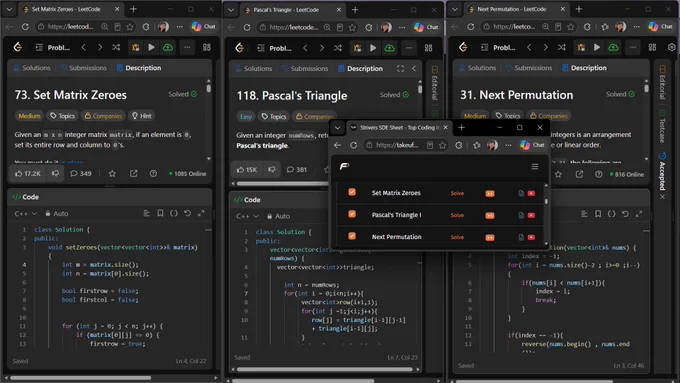The image size is (680, 383).
Task: Open tab list dropdown in Strivers SDE Sheet browser
Action: click(x=337, y=128)
